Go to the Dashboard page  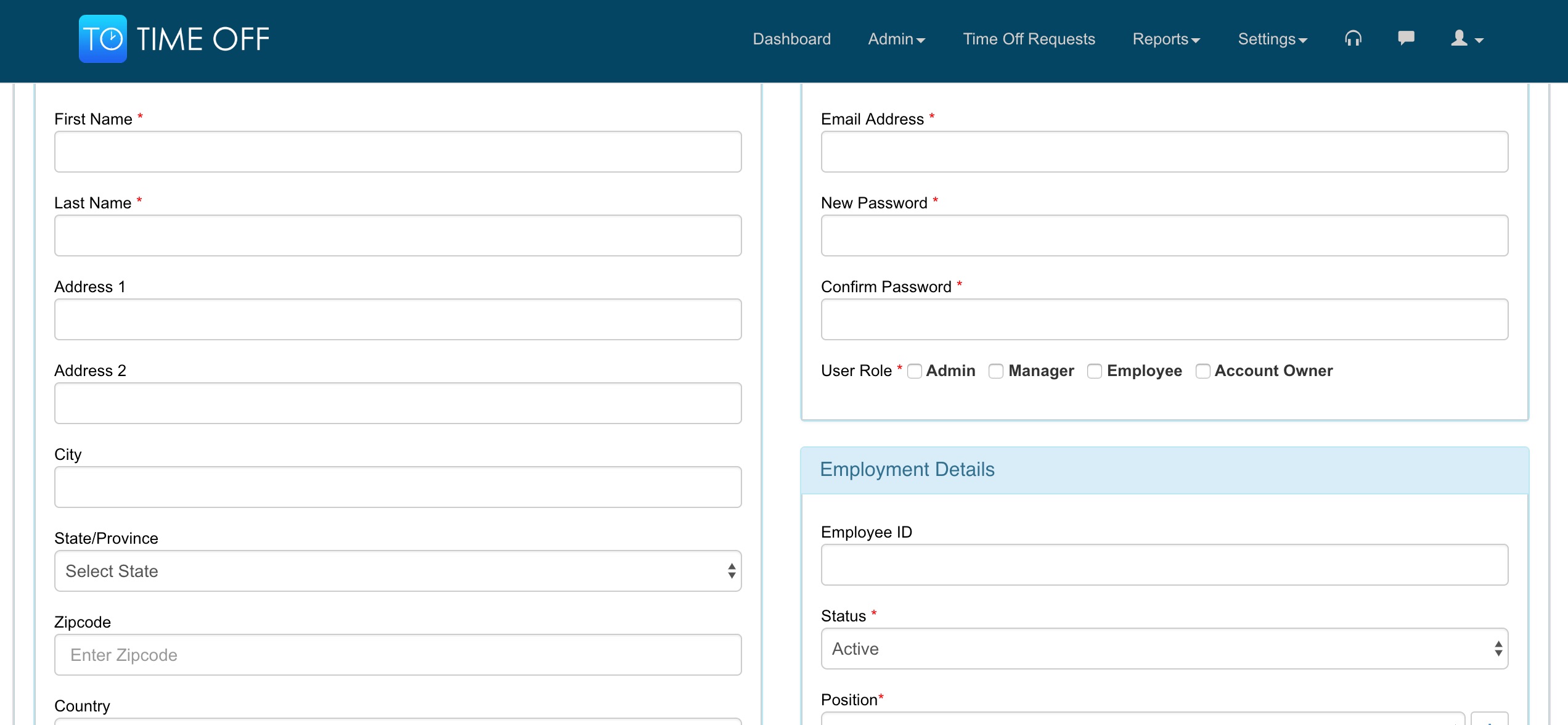[x=791, y=39]
